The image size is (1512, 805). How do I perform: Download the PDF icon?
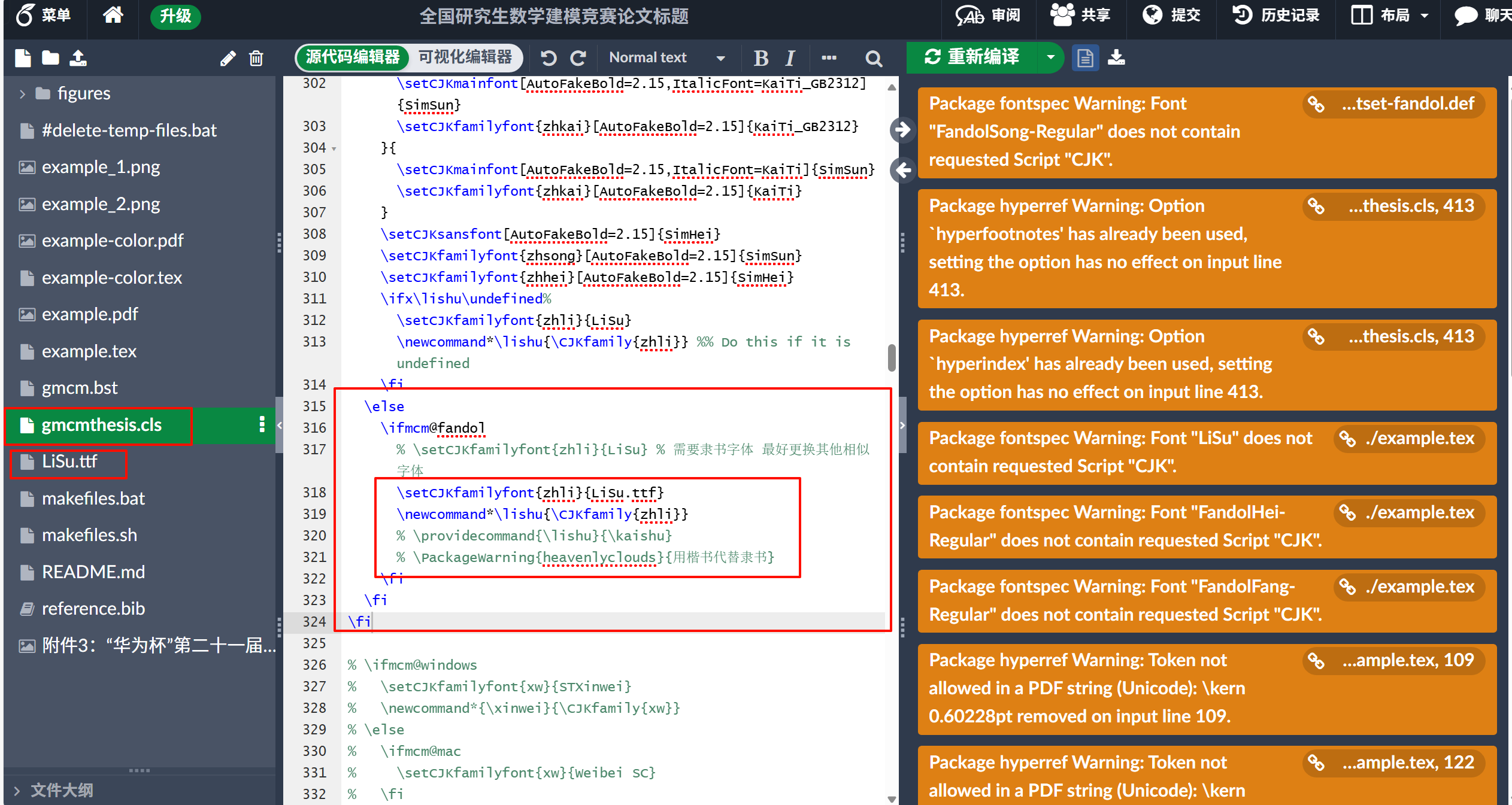(1116, 58)
